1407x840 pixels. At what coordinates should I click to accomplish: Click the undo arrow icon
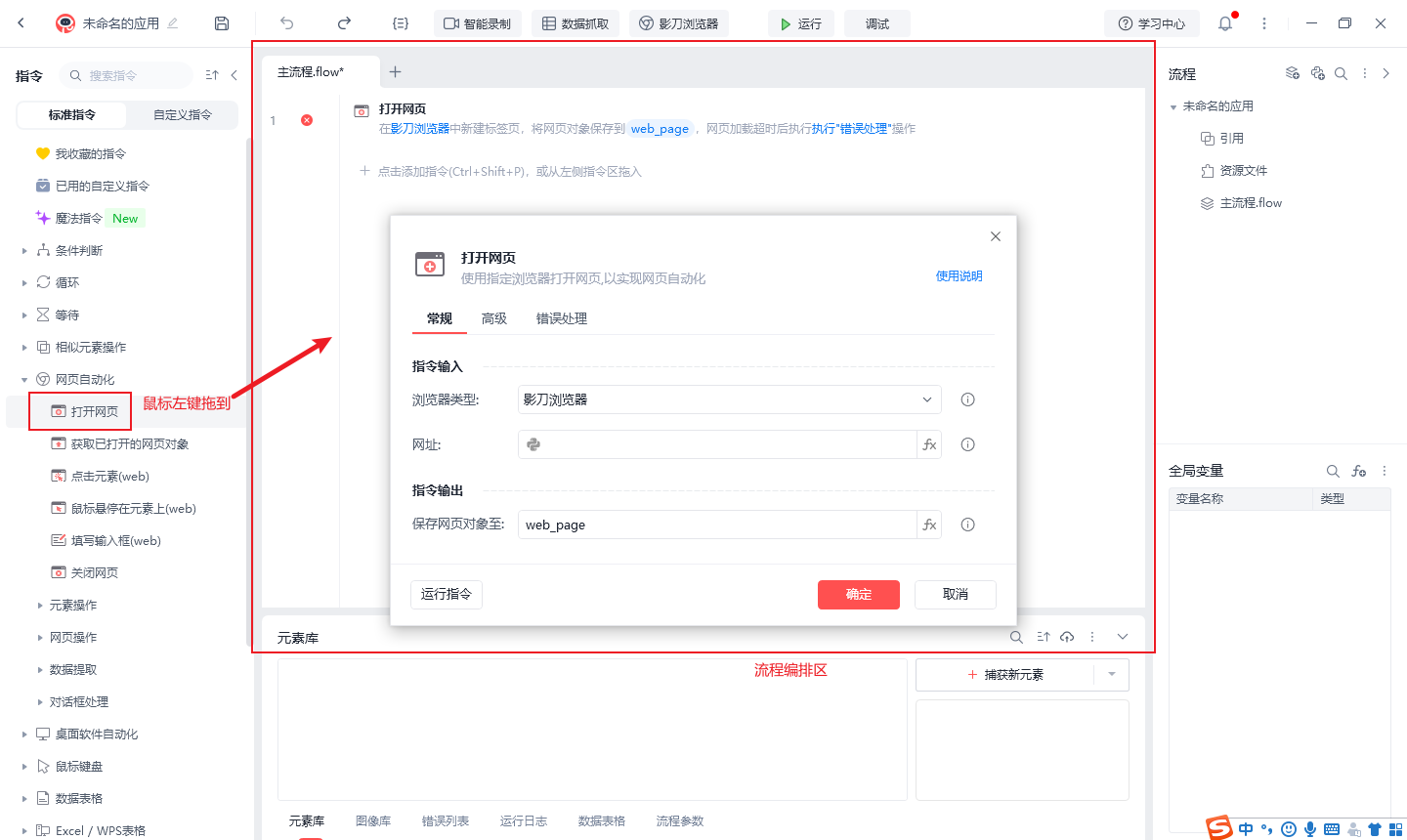click(x=286, y=23)
